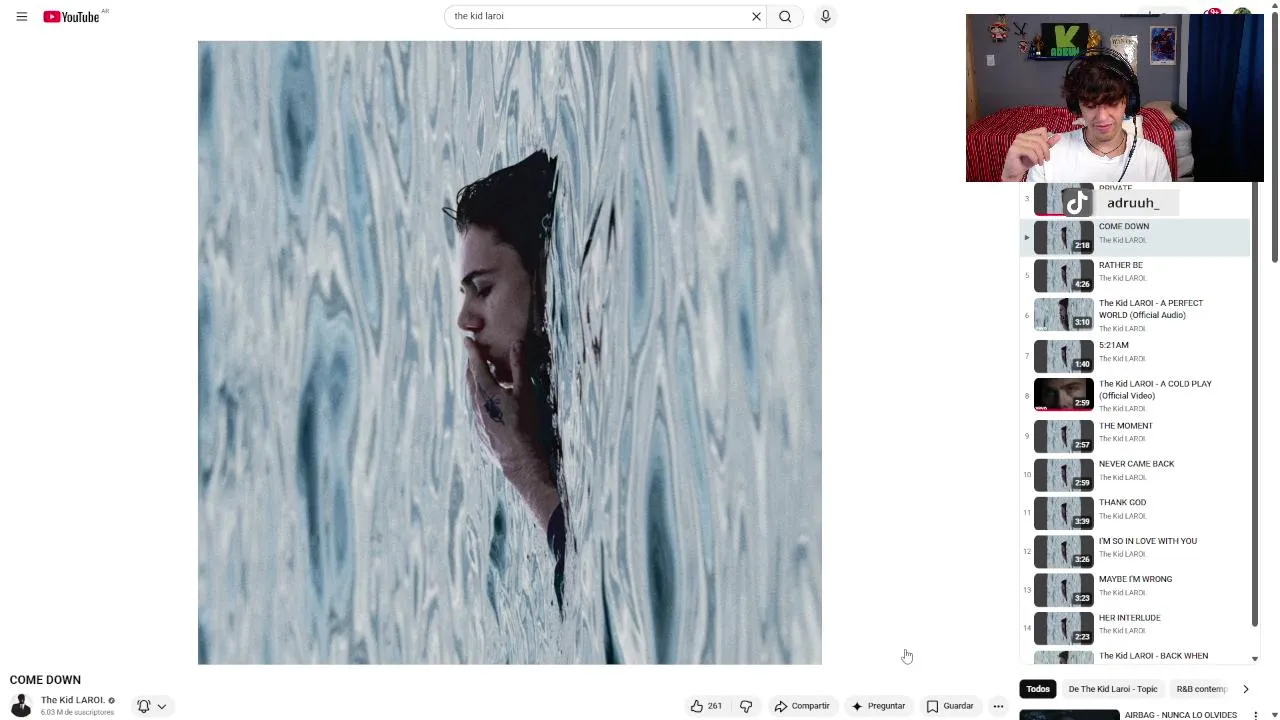Open The Kid LAROI channel avatar

21,705
